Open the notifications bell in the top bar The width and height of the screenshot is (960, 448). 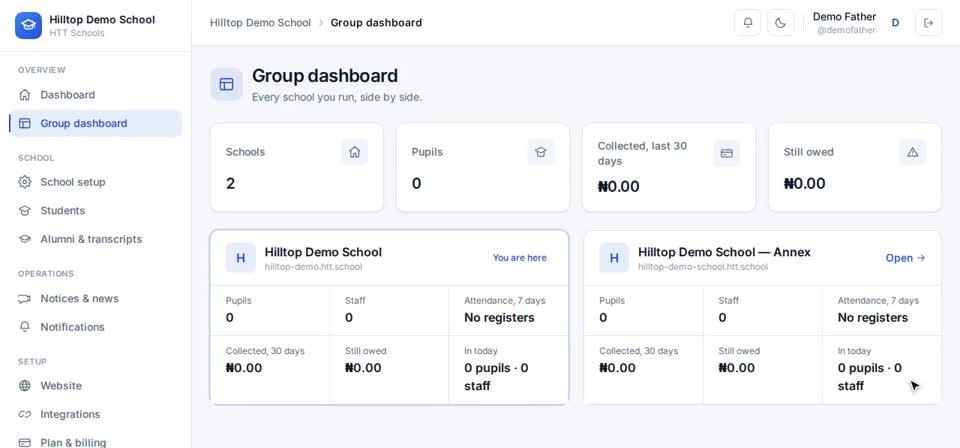coord(748,23)
